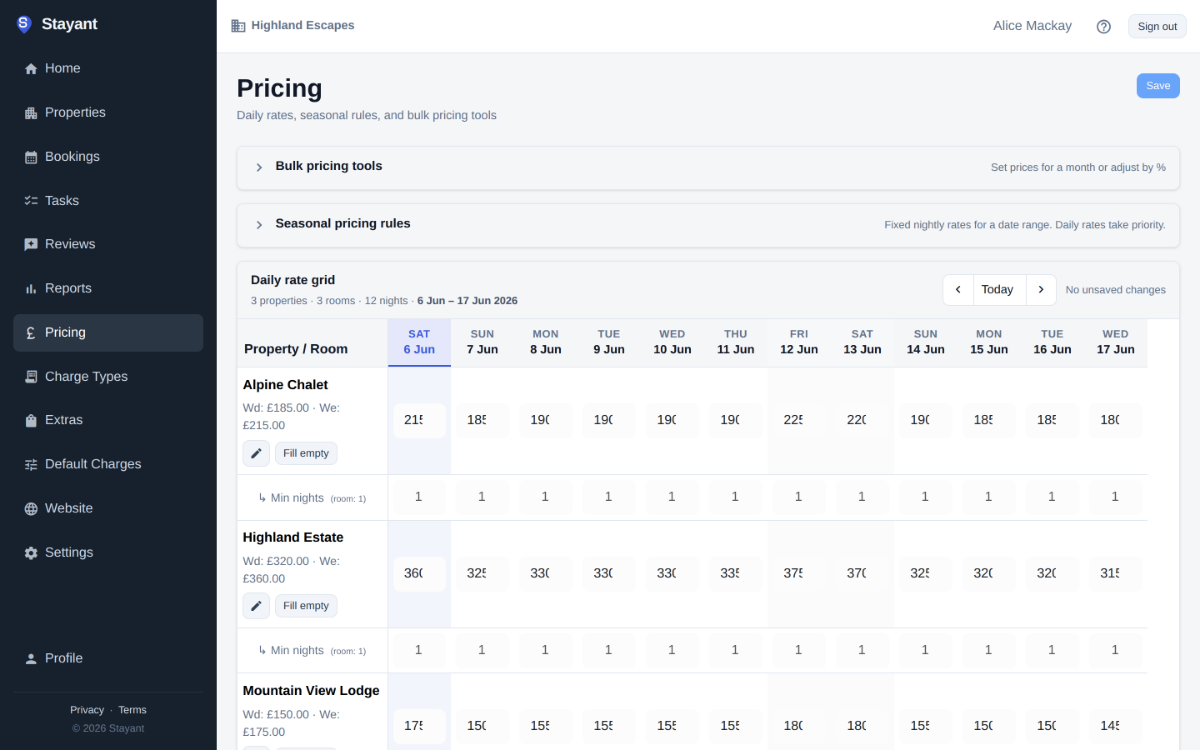Edit Alpine Chalet min nights for Mon 15 Jun
Image resolution: width=1200 pixels, height=750 pixels.
pos(988,498)
